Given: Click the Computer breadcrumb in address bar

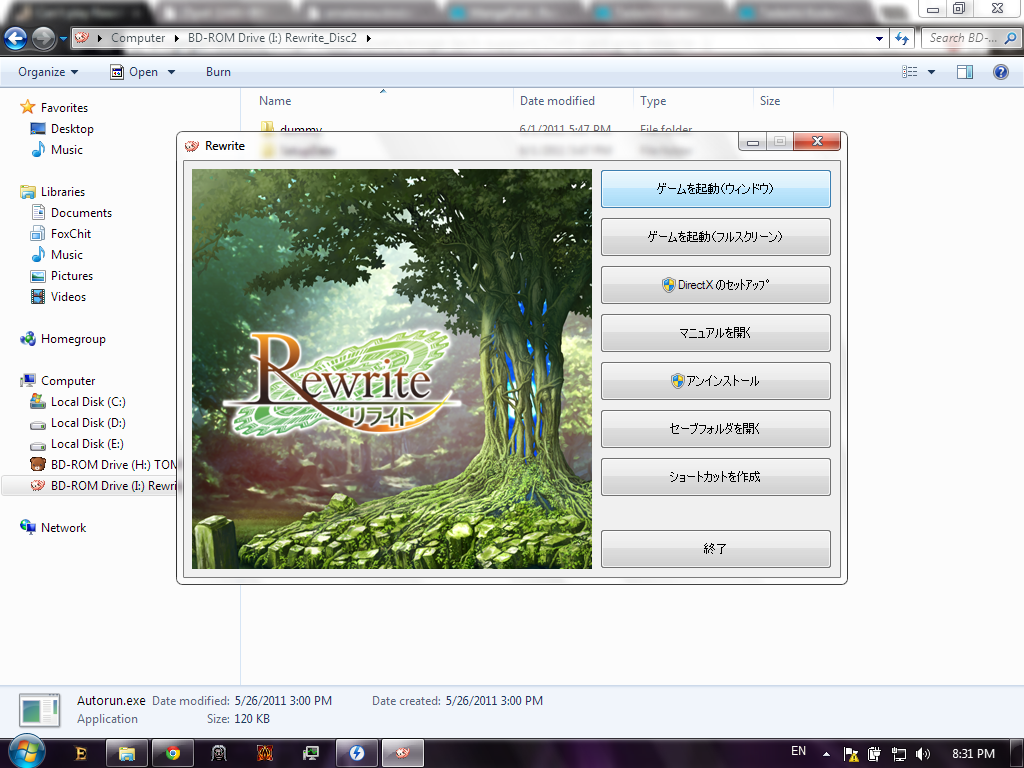Looking at the screenshot, I should [x=138, y=38].
